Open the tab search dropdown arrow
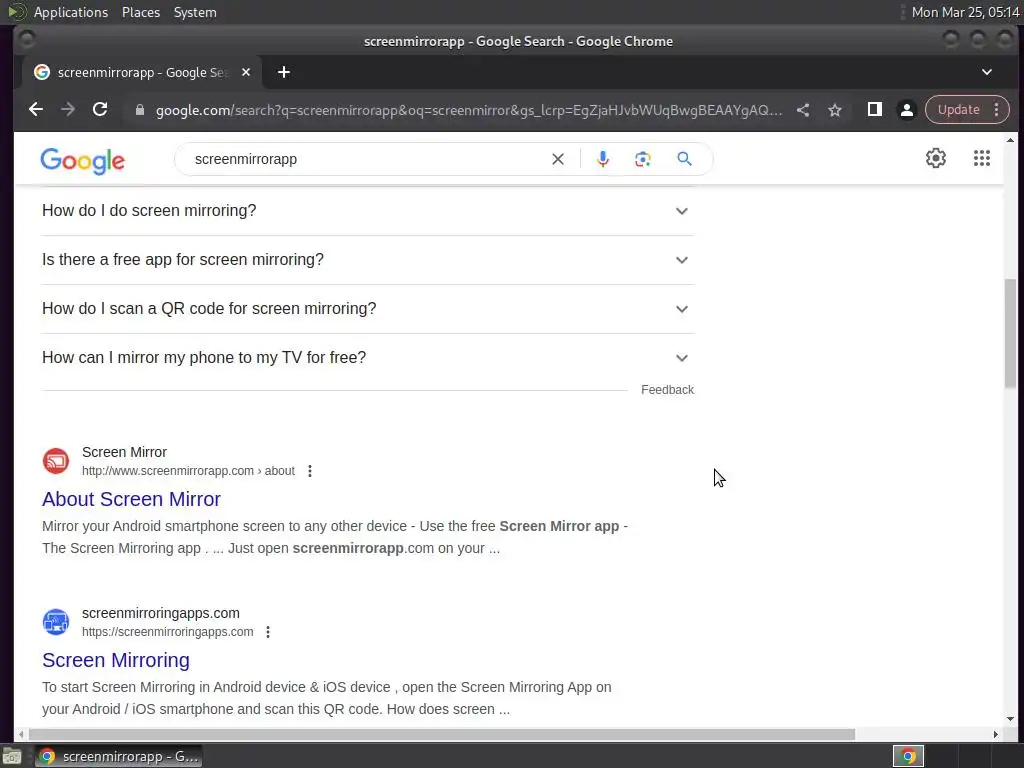 point(987,72)
